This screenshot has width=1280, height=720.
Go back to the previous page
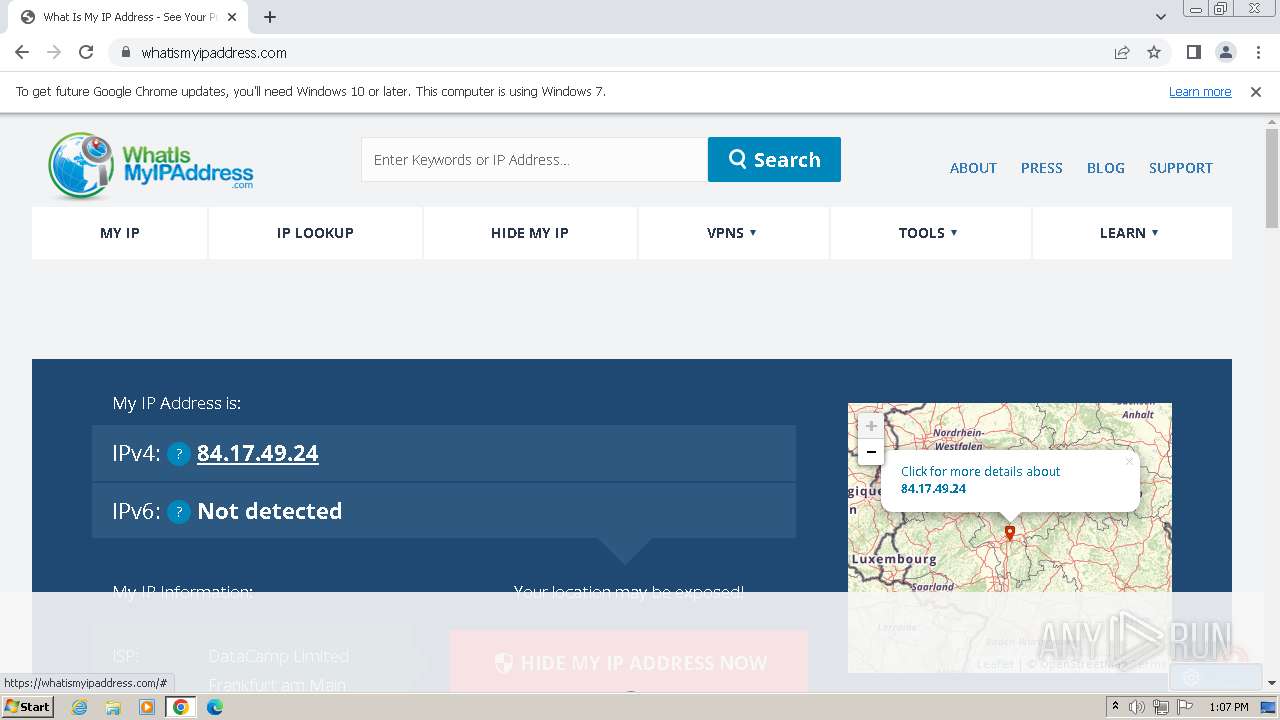pos(22,53)
